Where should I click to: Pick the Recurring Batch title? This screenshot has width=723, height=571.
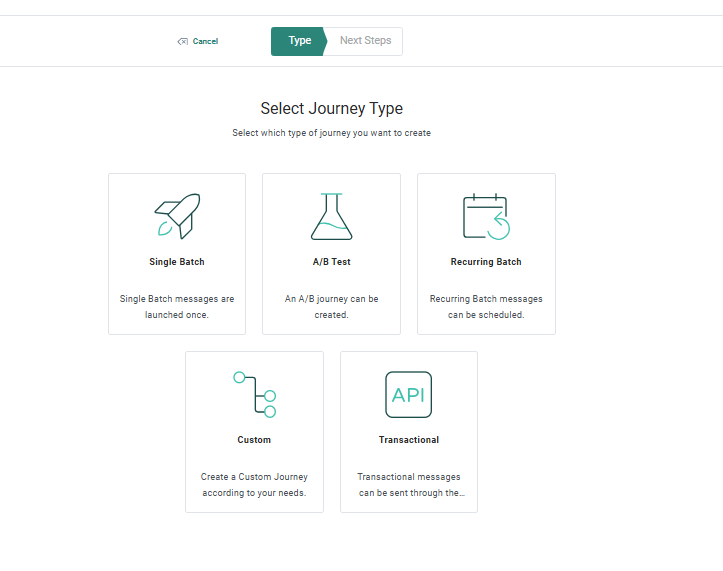pos(486,262)
